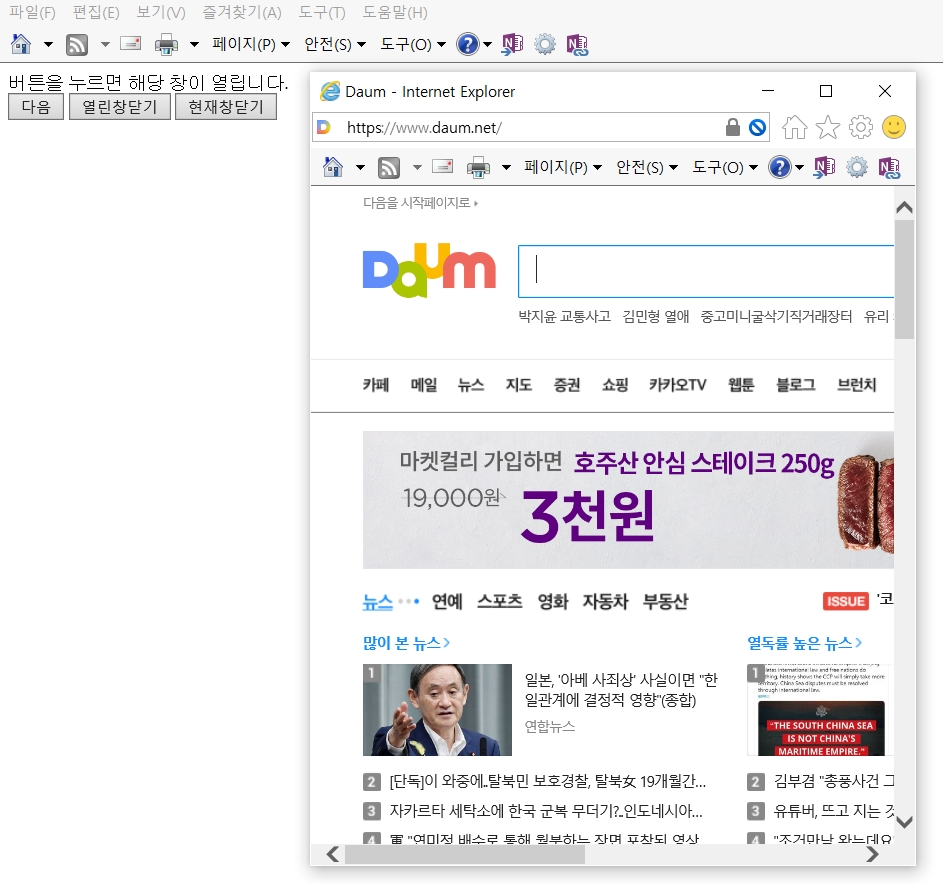The image size is (943, 884).
Task: Click the RSS feed icon in the main window toolbar
Action: click(77, 45)
